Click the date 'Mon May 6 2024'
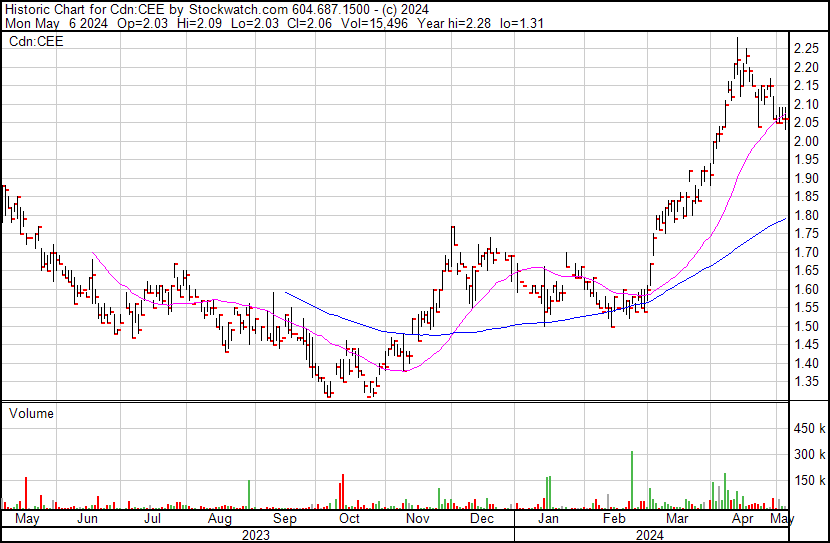830x543 pixels. point(56,23)
